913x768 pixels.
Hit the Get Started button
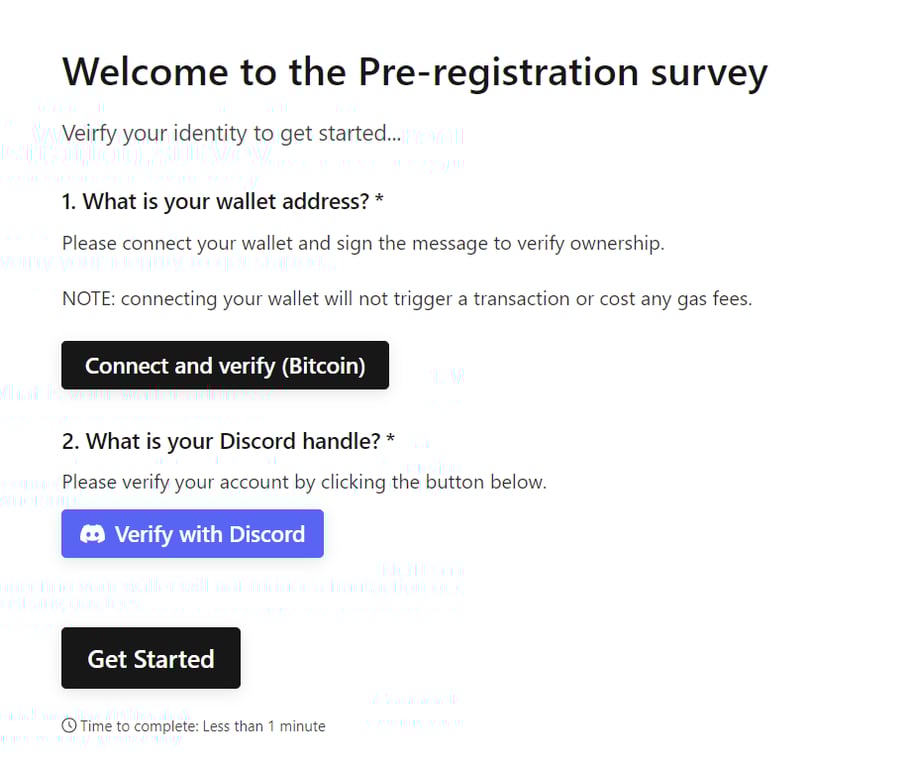tap(151, 659)
